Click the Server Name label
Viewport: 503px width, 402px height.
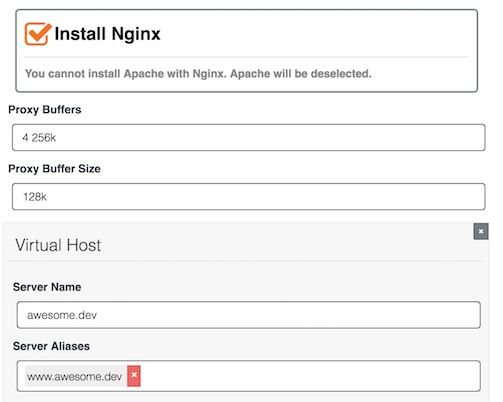pos(47,287)
